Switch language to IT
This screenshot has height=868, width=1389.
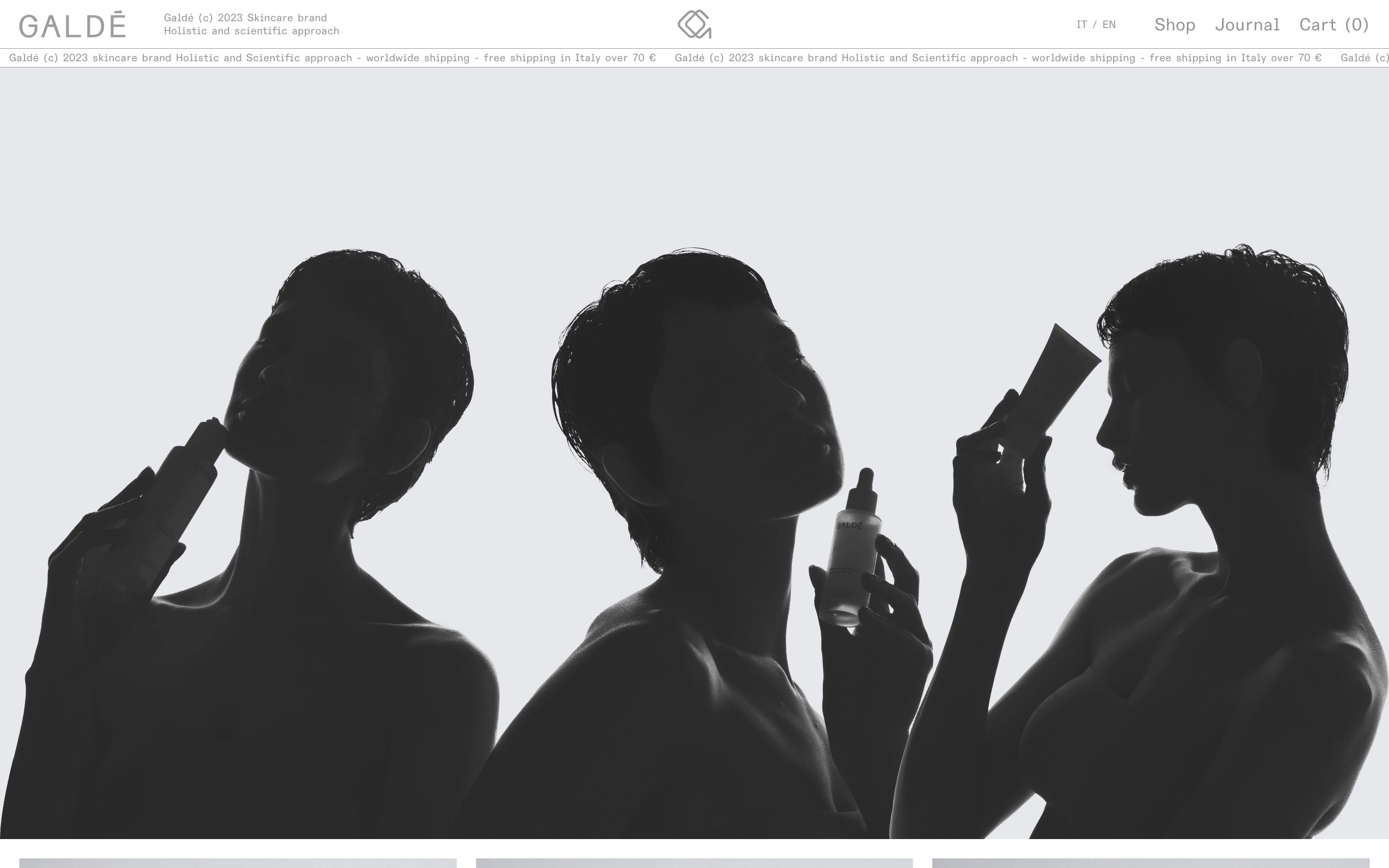coord(1081,24)
